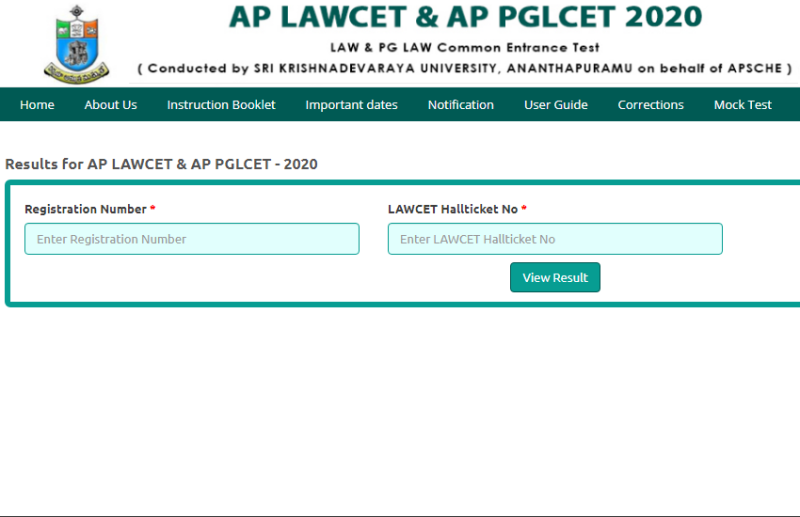This screenshot has height=517, width=800.
Task: Go to the Home page
Action: click(x=37, y=105)
